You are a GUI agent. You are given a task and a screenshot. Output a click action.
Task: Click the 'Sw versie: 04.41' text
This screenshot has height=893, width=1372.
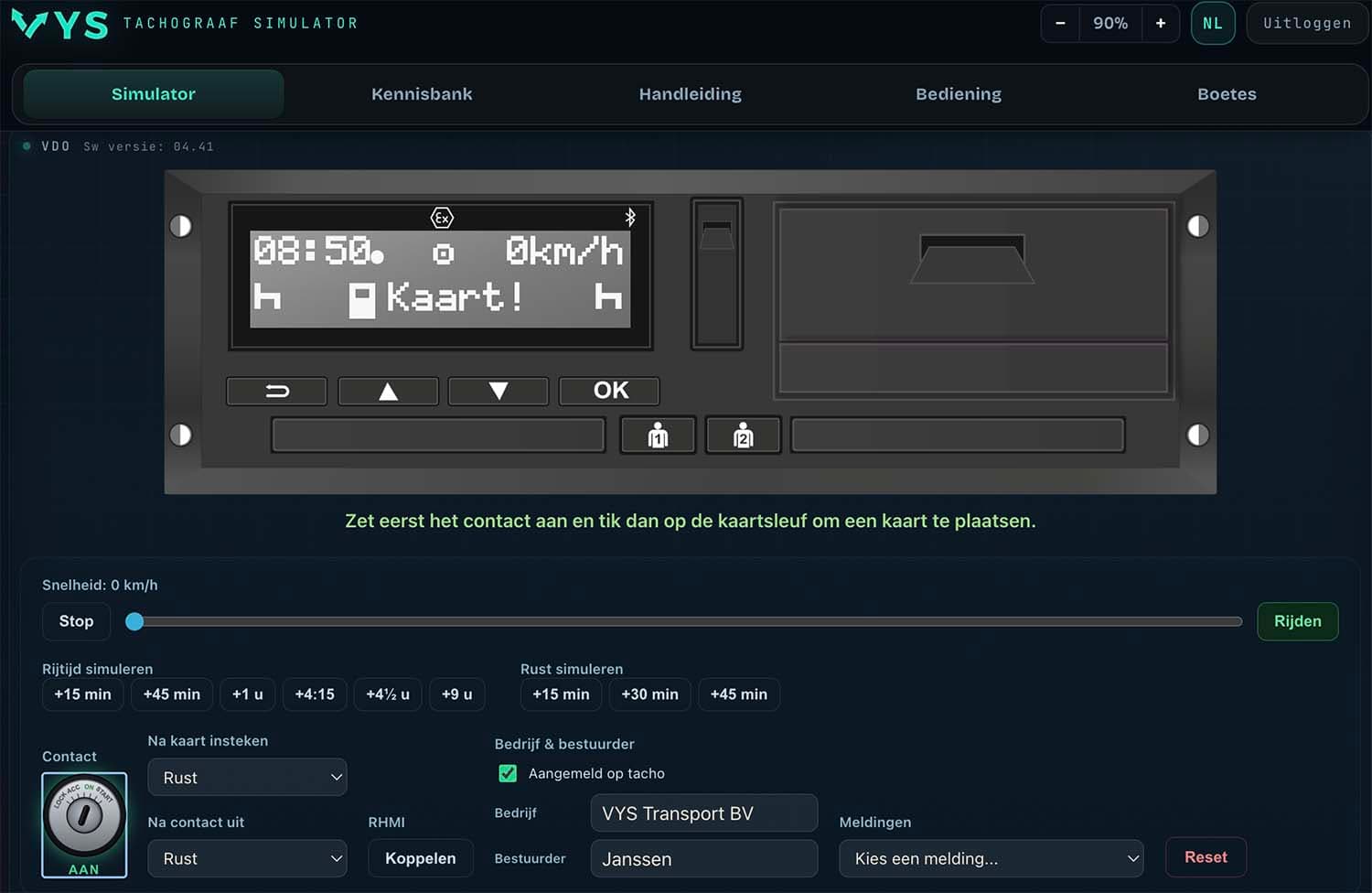(148, 146)
